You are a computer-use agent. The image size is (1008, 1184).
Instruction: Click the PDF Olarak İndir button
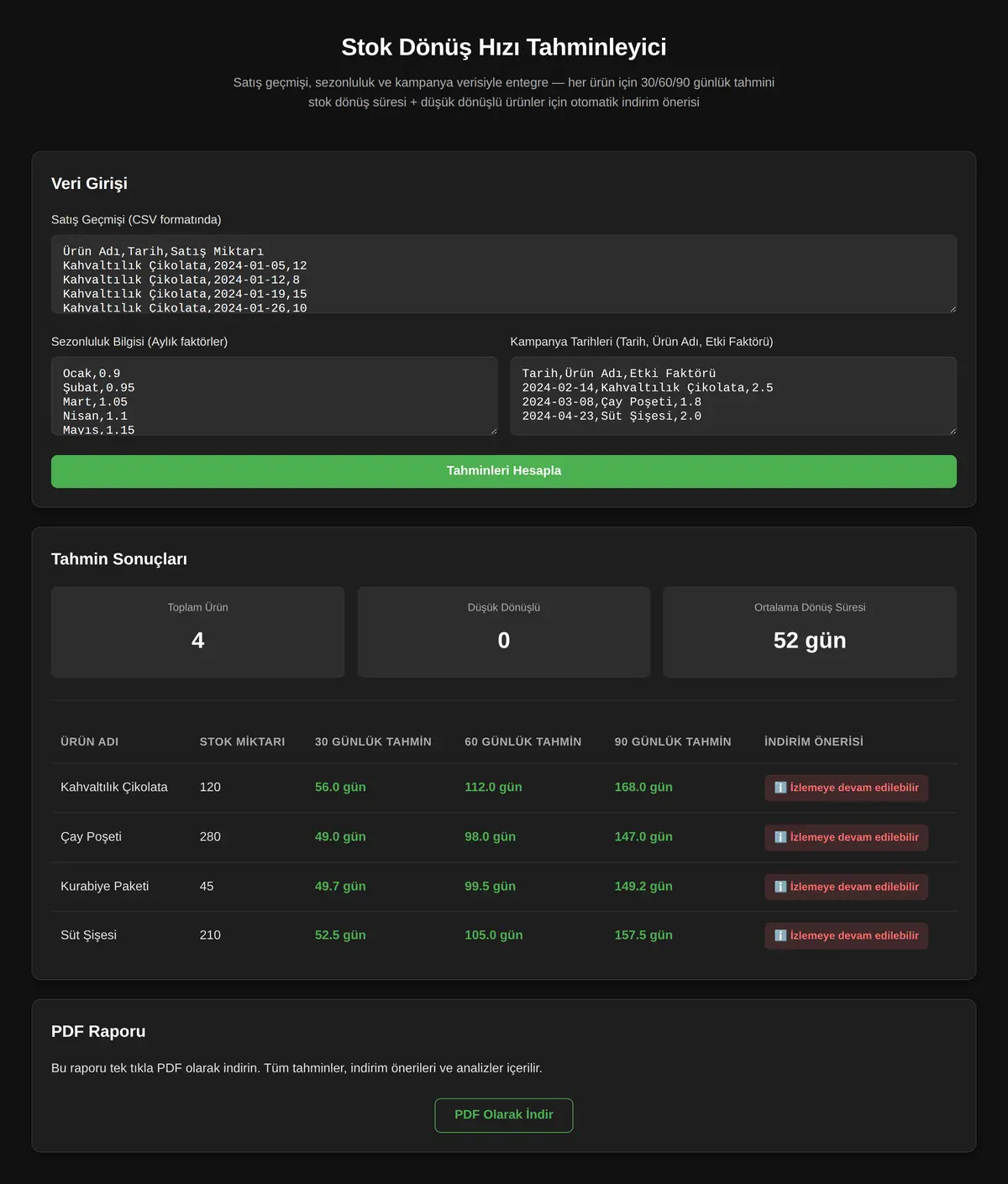(504, 1115)
